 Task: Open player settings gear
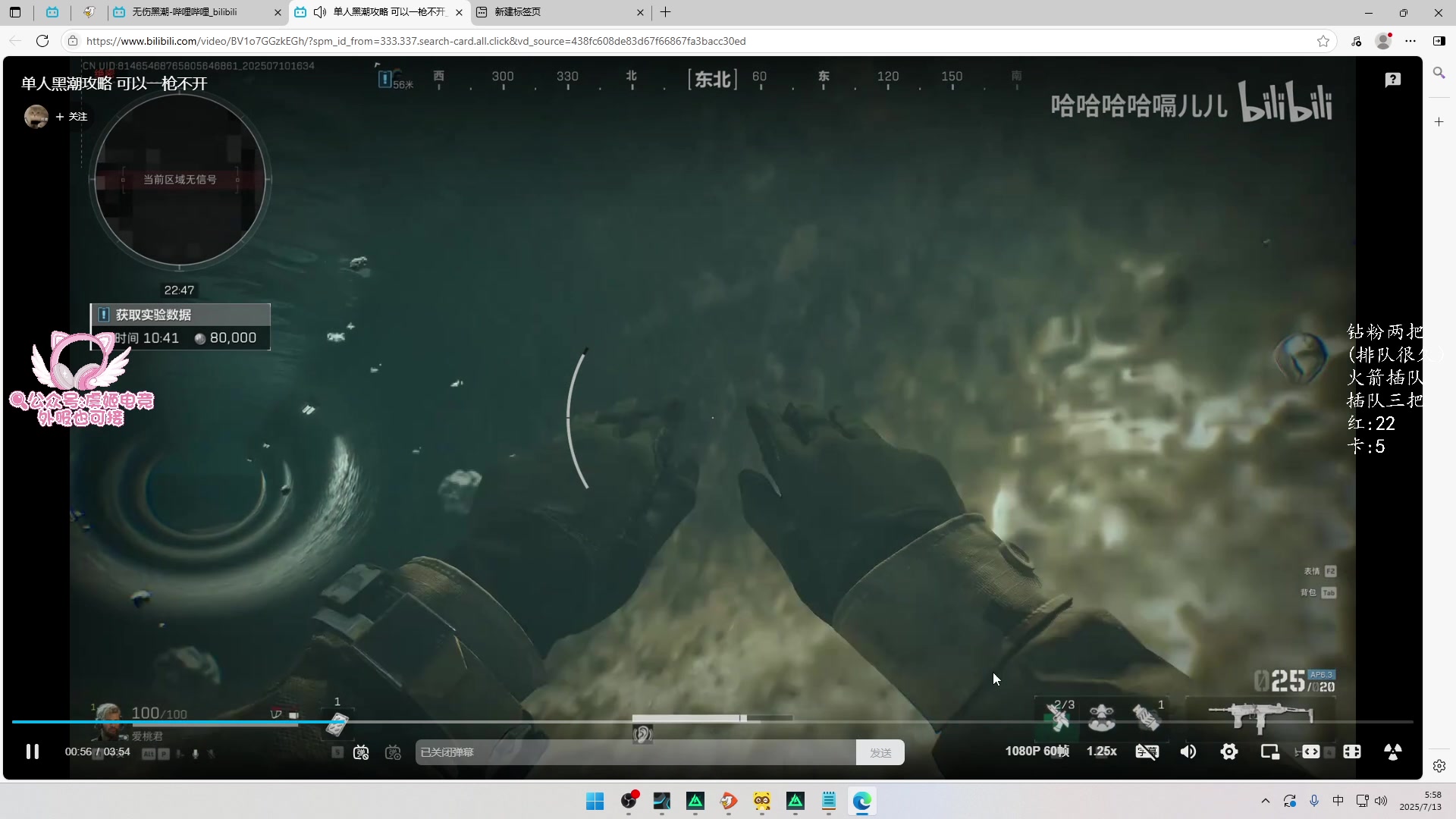coord(1229,752)
